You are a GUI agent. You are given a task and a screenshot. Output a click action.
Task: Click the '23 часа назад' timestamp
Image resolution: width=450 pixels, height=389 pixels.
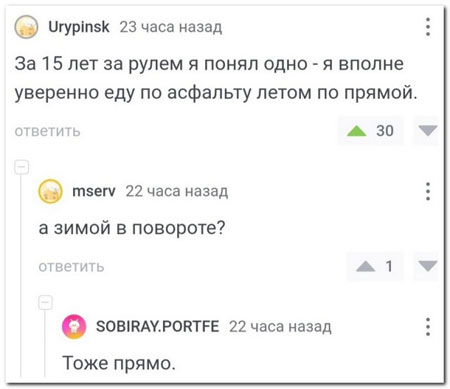click(171, 27)
